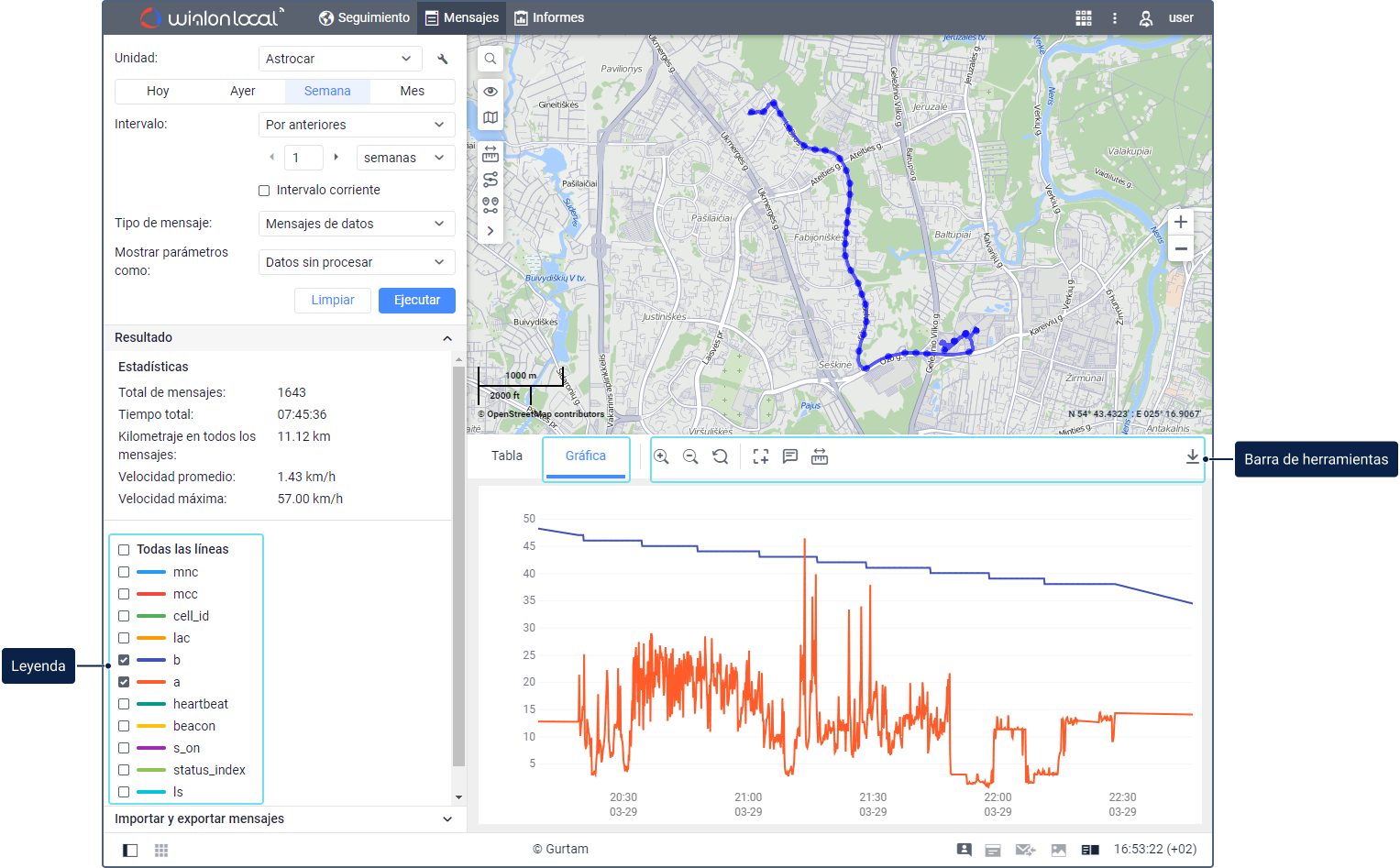The width and height of the screenshot is (1400, 868).
Task: Zoom in on the chart
Action: pos(661,456)
